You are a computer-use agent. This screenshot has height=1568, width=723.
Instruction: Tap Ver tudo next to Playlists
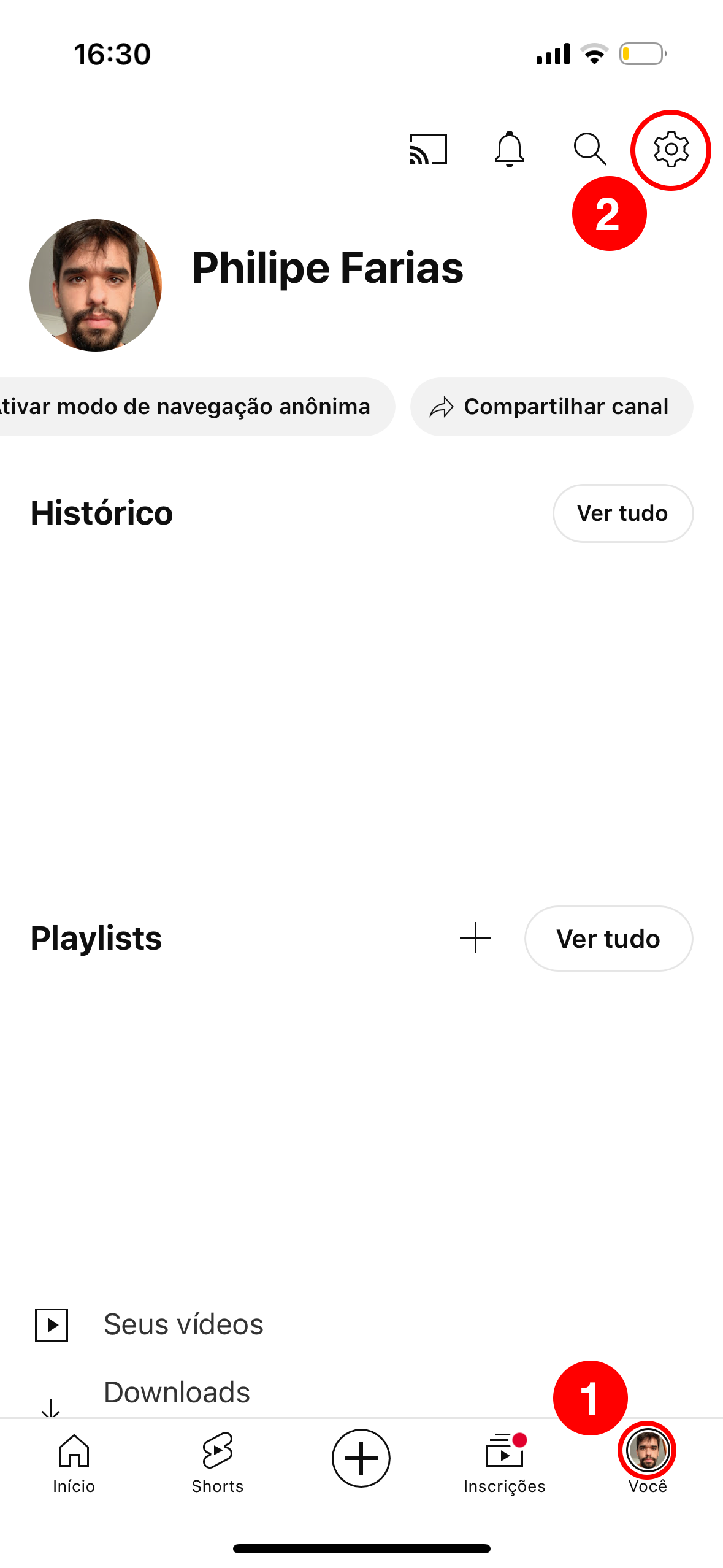click(608, 939)
